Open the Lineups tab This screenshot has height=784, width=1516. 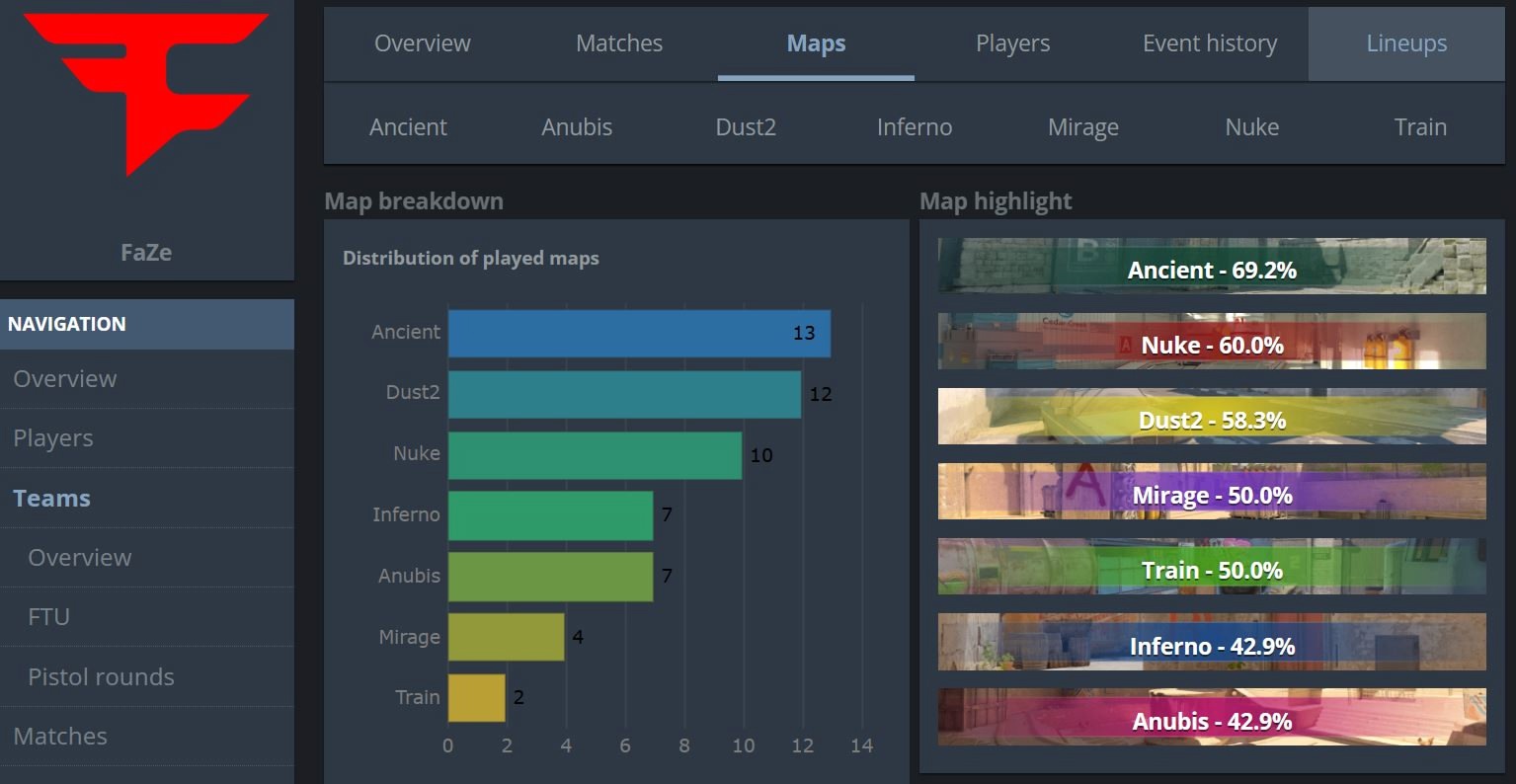(x=1406, y=43)
